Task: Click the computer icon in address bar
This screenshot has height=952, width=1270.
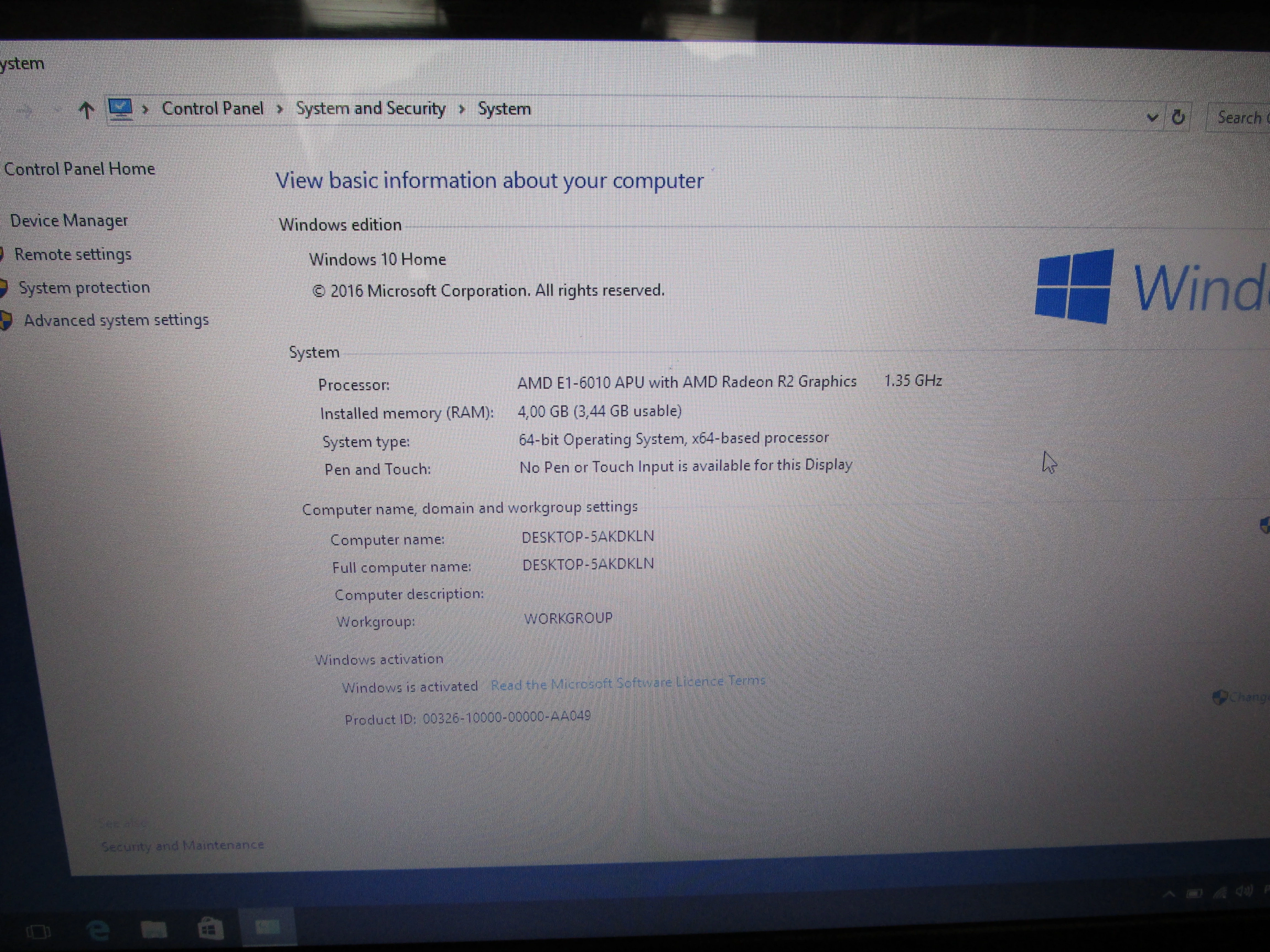Action: (120, 109)
